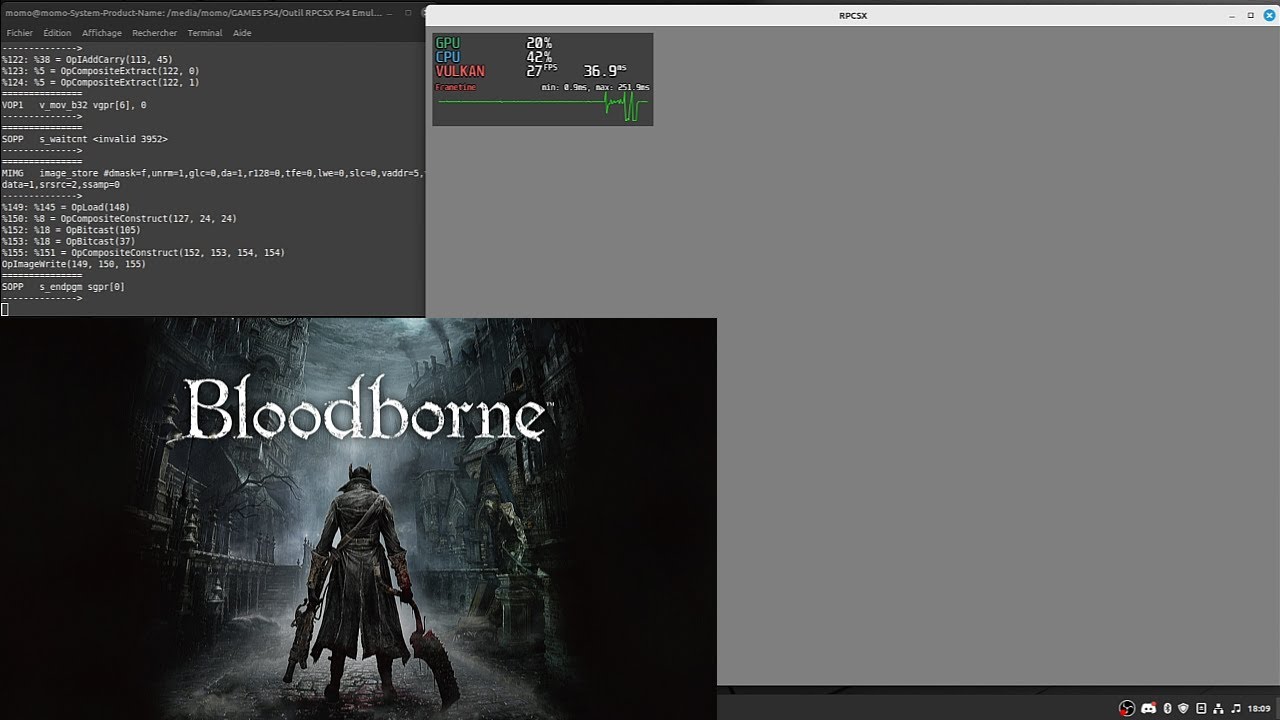This screenshot has height=720, width=1280.
Task: Click the Bluetooth tray icon
Action: tap(1167, 708)
